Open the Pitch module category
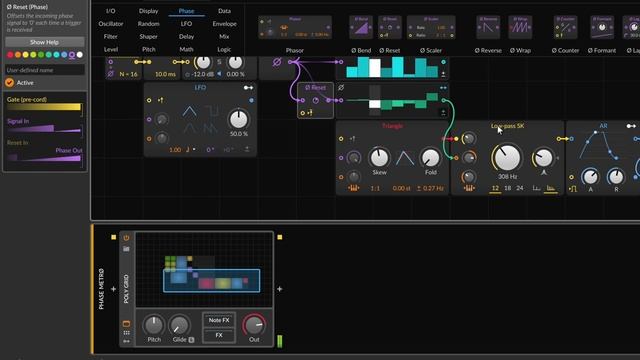 click(149, 49)
